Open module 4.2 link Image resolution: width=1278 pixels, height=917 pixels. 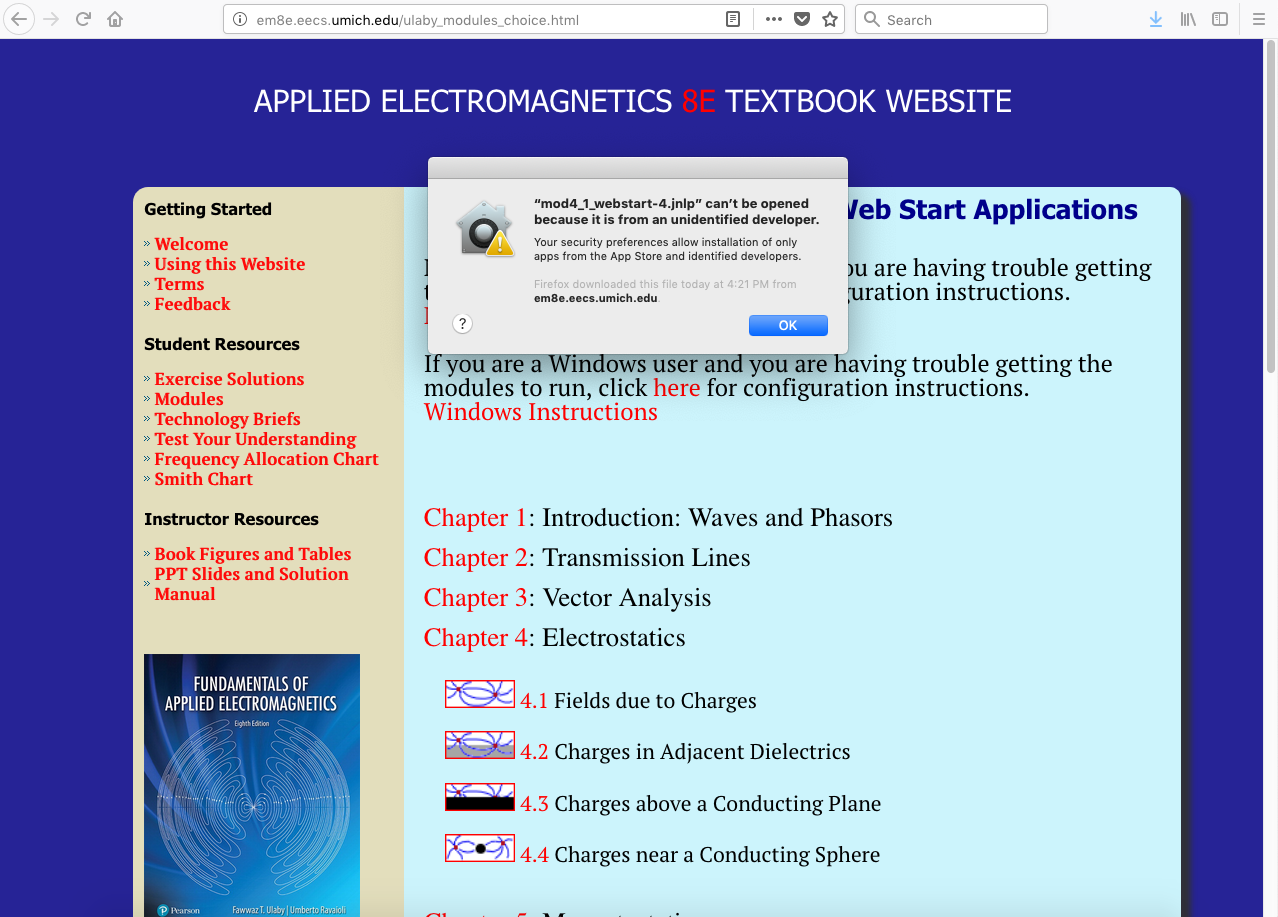coord(534,752)
